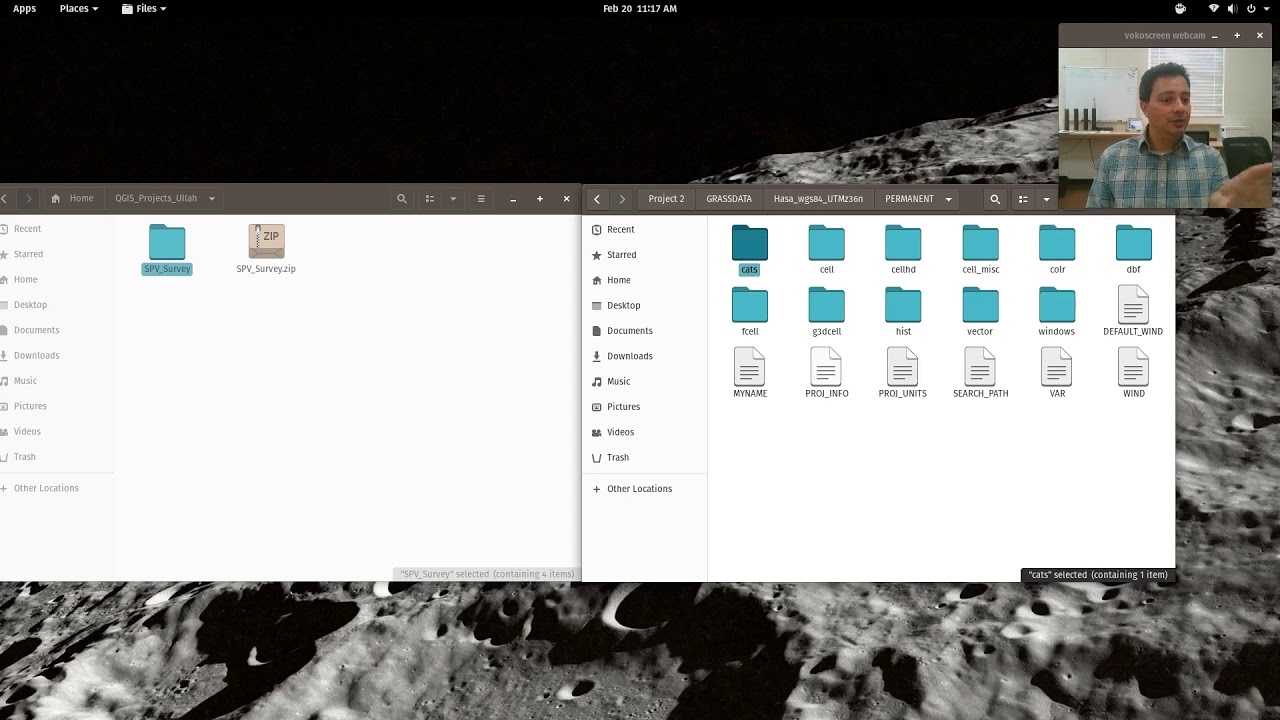Click the volume icon in top bar
The height and width of the screenshot is (720, 1280).
click(1232, 8)
